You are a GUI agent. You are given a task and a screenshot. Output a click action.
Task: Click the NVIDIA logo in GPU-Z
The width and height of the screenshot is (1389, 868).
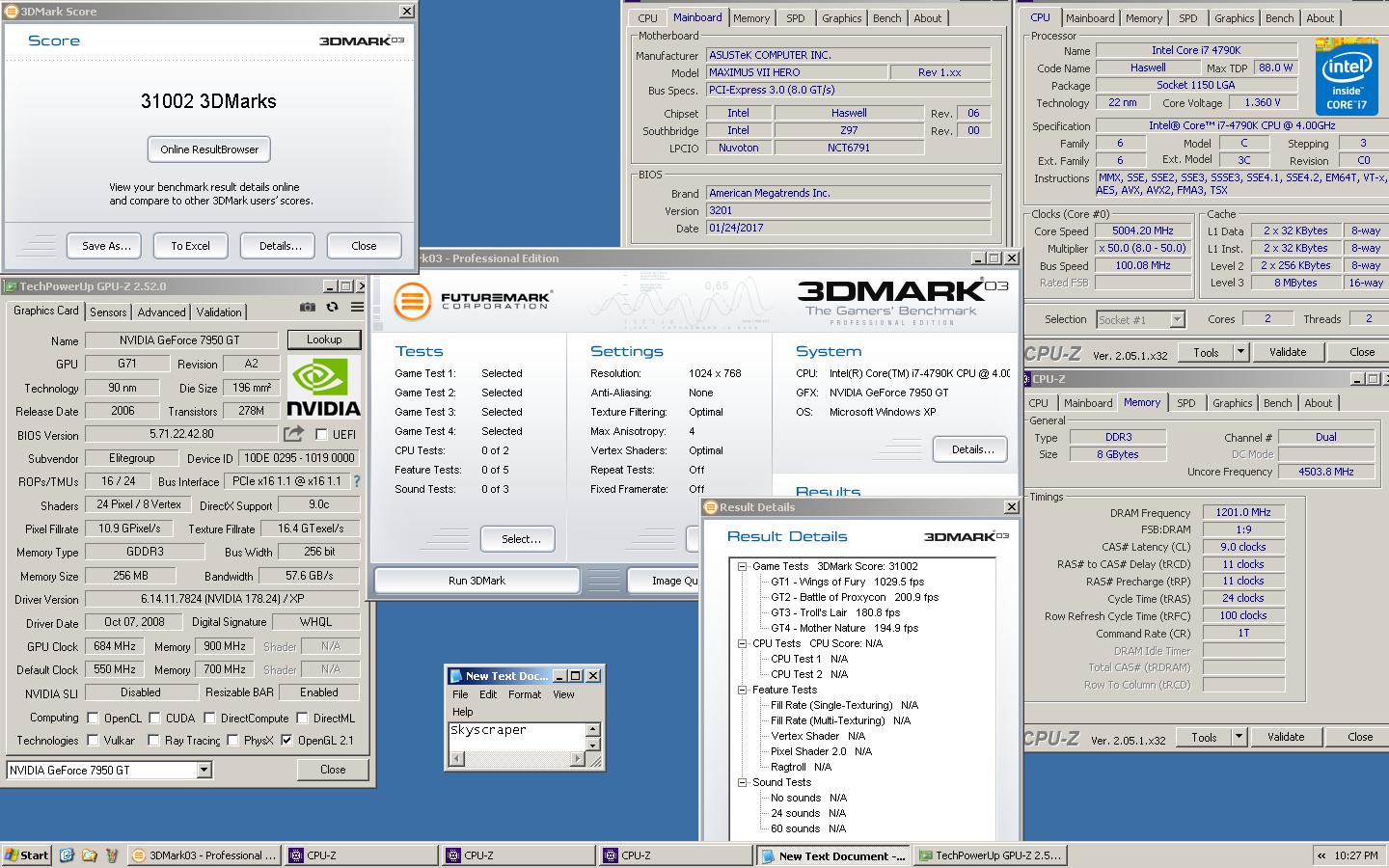tap(324, 388)
